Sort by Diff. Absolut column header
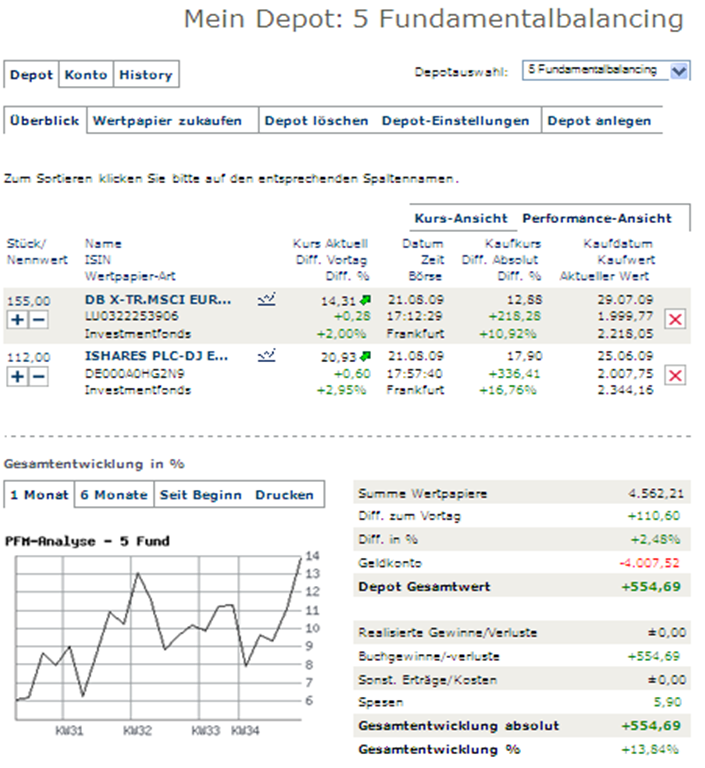Screen dimensions: 705x768 coord(500,260)
